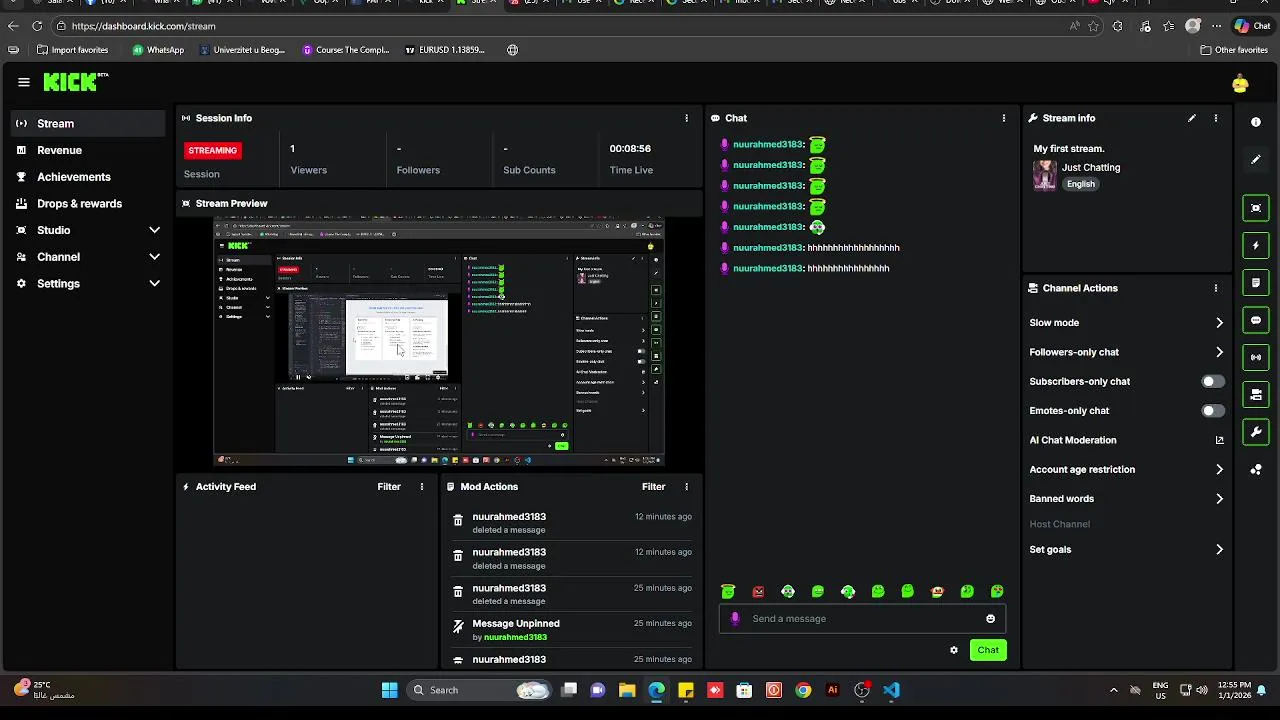Select Stream in the left sidebar
This screenshot has height=720, width=1280.
(x=88, y=124)
